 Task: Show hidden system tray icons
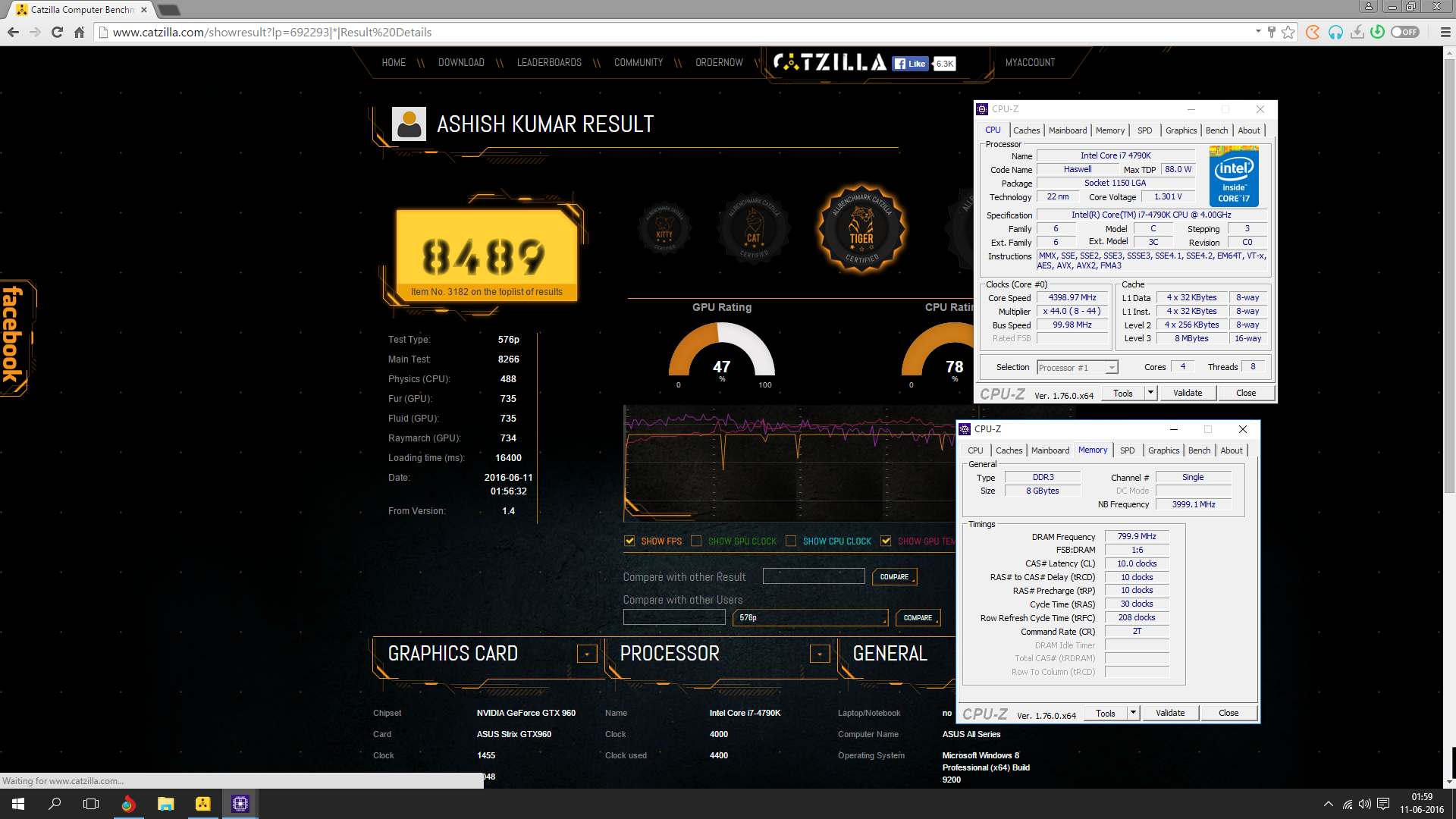(x=1329, y=804)
